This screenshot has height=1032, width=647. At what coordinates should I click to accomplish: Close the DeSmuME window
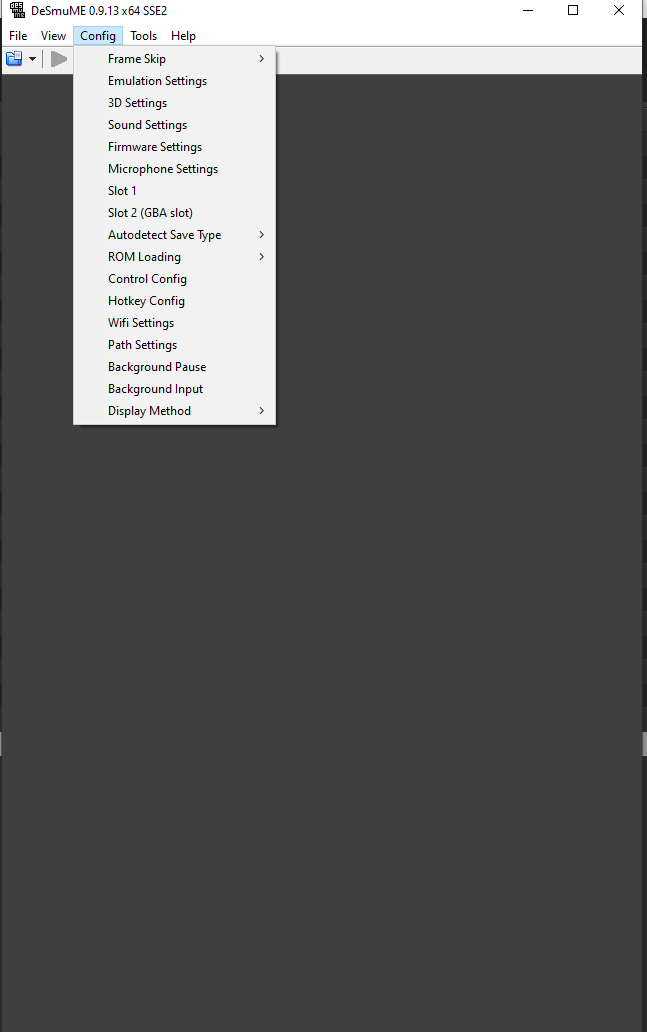(x=619, y=11)
